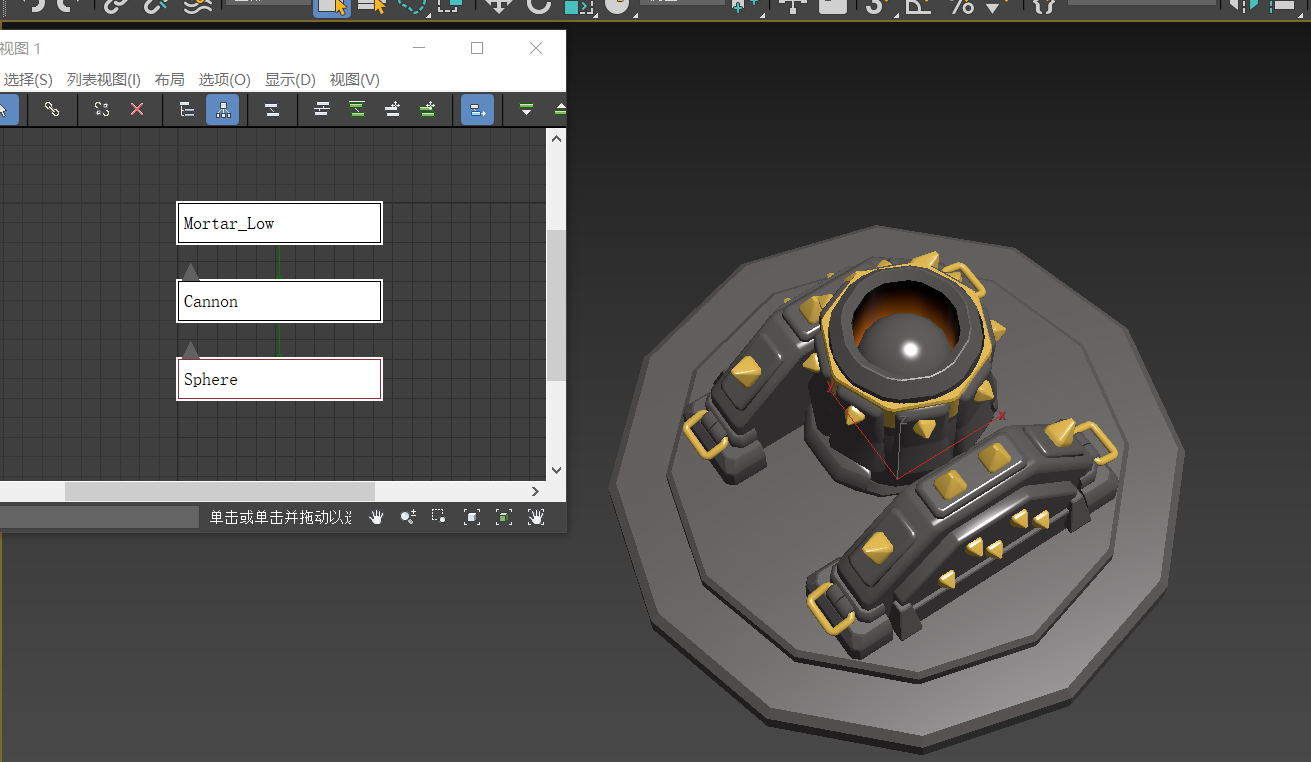Viewport: 1311px width, 762px height.
Task: Collapse the arrow above the Cannon node
Action: pos(190,271)
